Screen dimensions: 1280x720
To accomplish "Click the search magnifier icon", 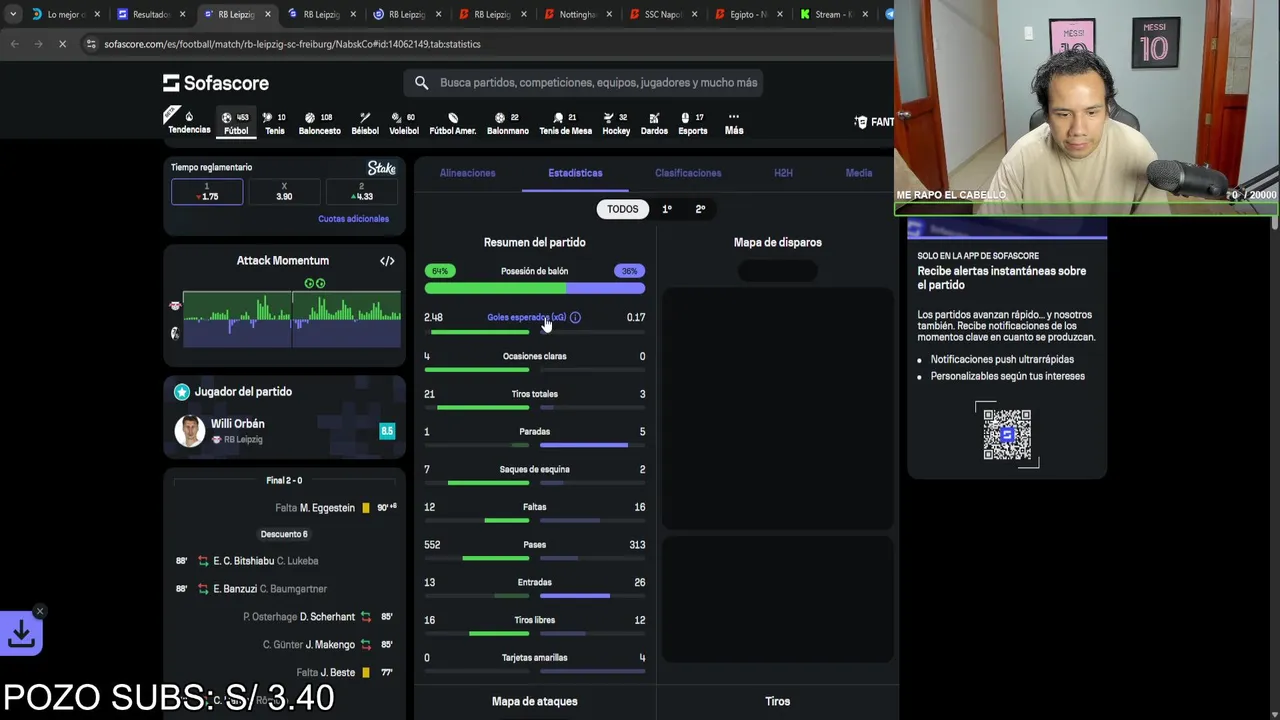I will [x=421, y=83].
